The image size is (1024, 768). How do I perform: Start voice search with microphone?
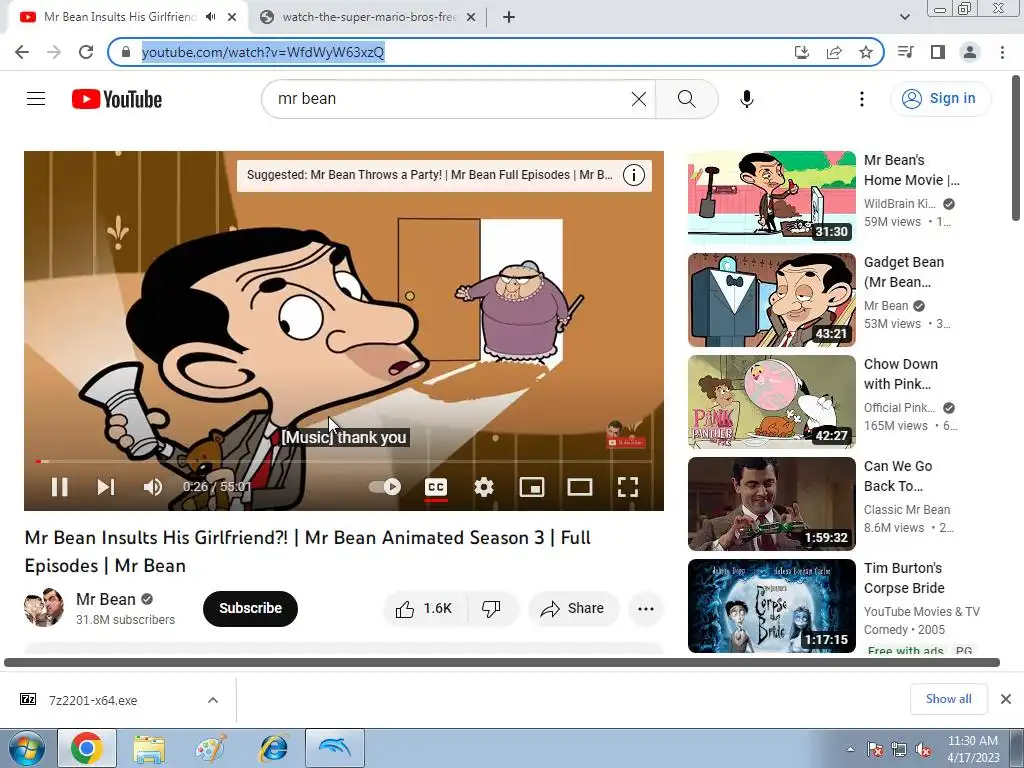746,99
